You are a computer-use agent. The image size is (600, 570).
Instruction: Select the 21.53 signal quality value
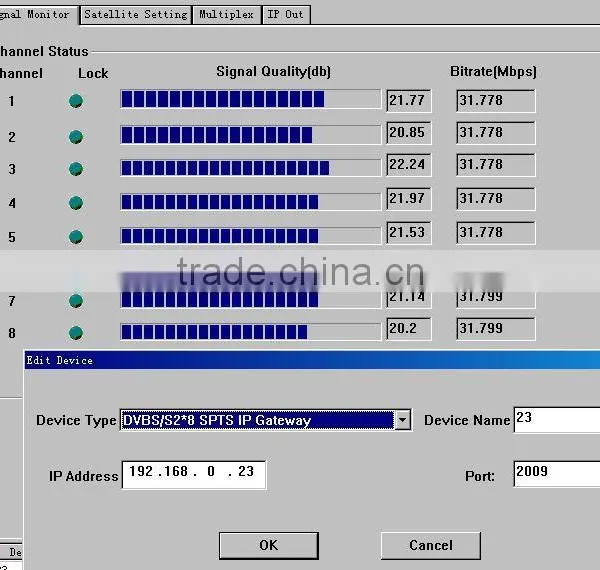point(409,233)
